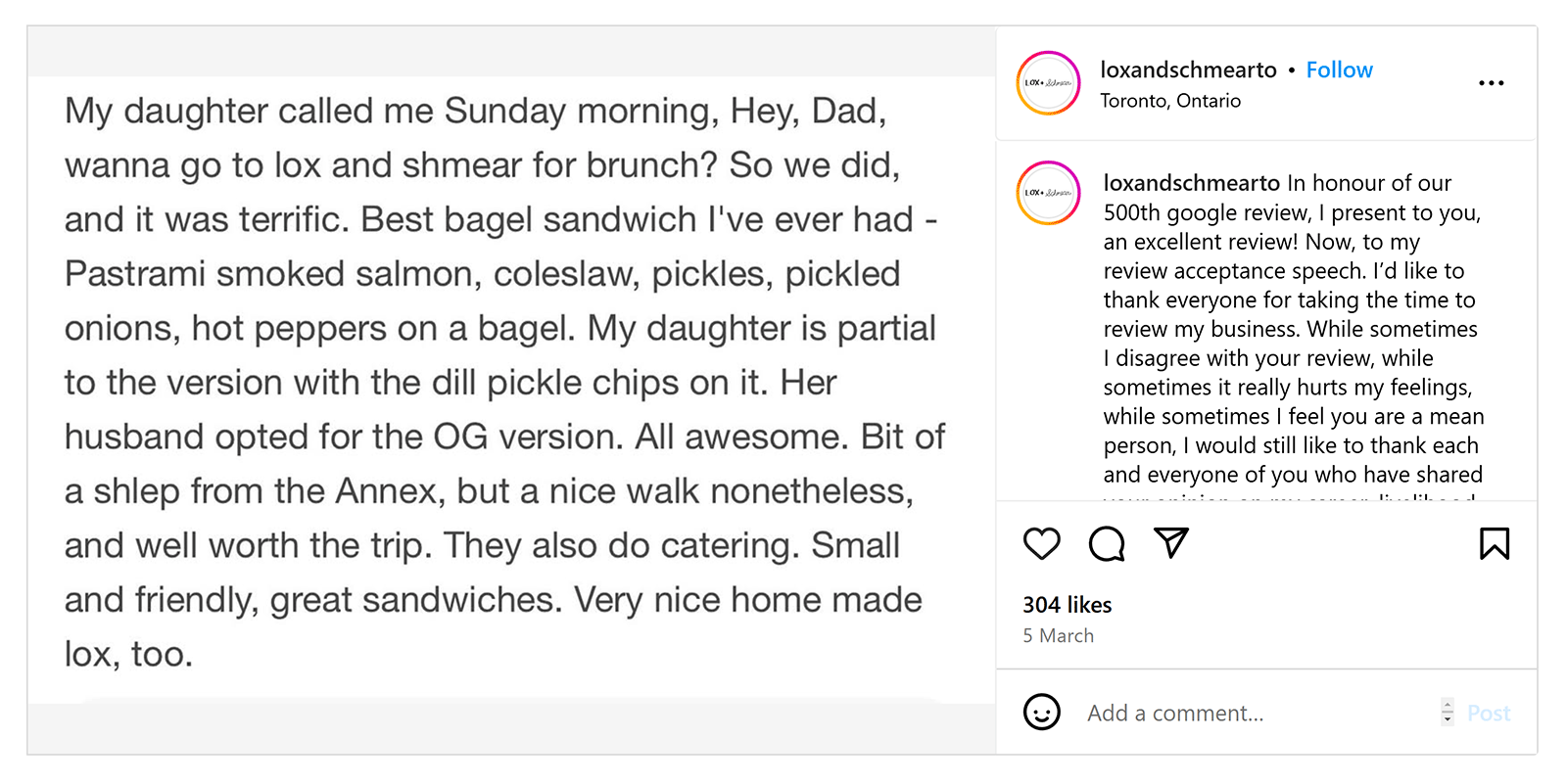
Task: See who liked by clicking 304 likes
Action: click(x=1068, y=605)
